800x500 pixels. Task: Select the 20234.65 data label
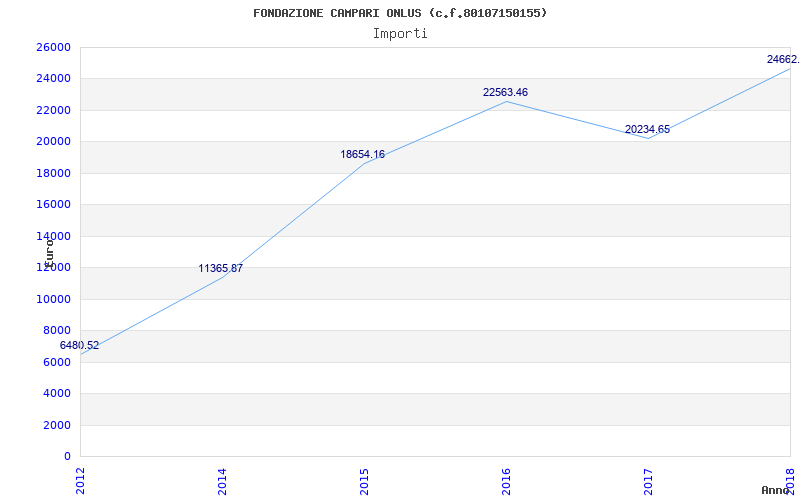click(647, 130)
